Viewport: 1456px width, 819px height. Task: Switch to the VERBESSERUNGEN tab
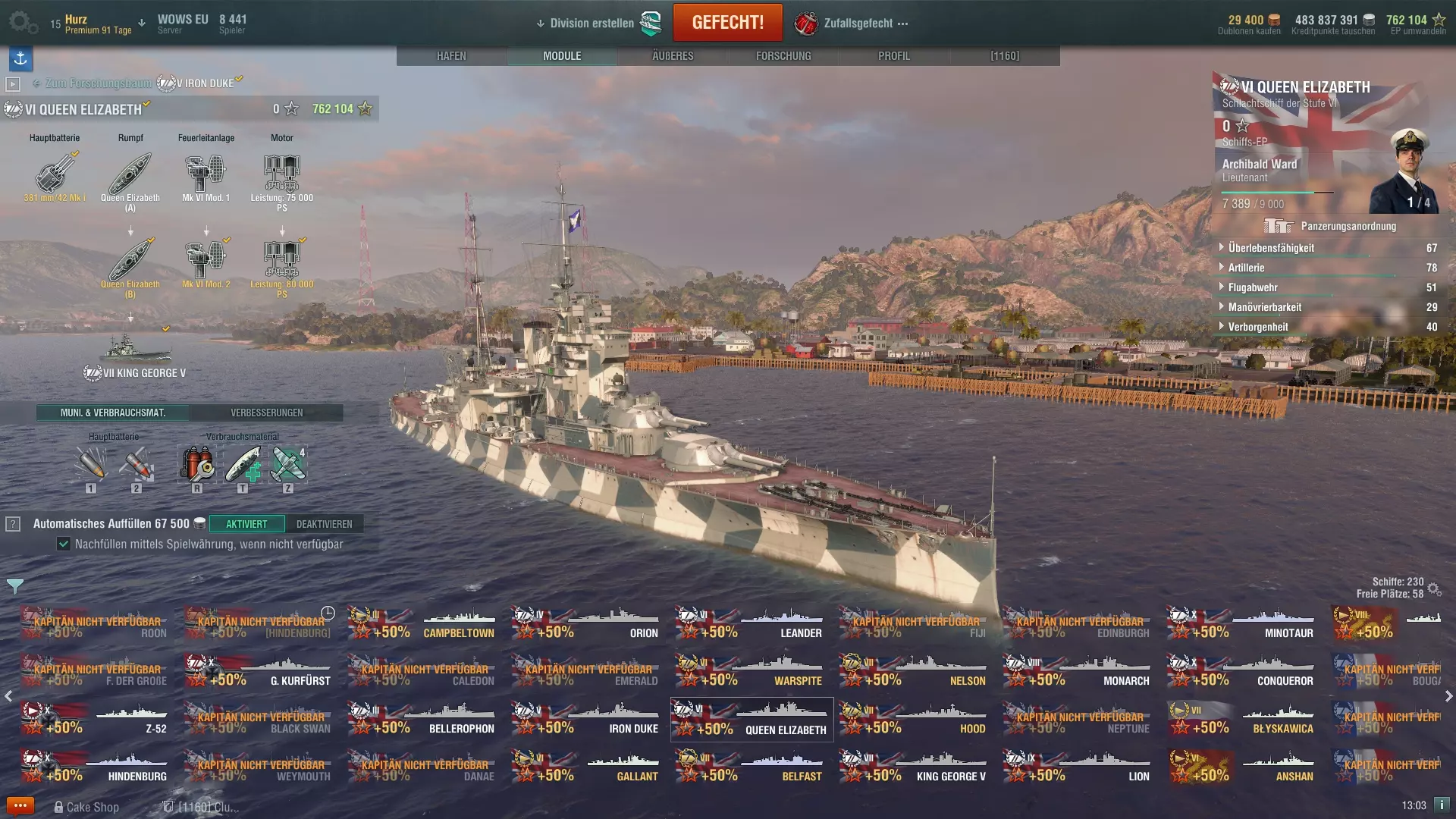pyautogui.click(x=267, y=413)
